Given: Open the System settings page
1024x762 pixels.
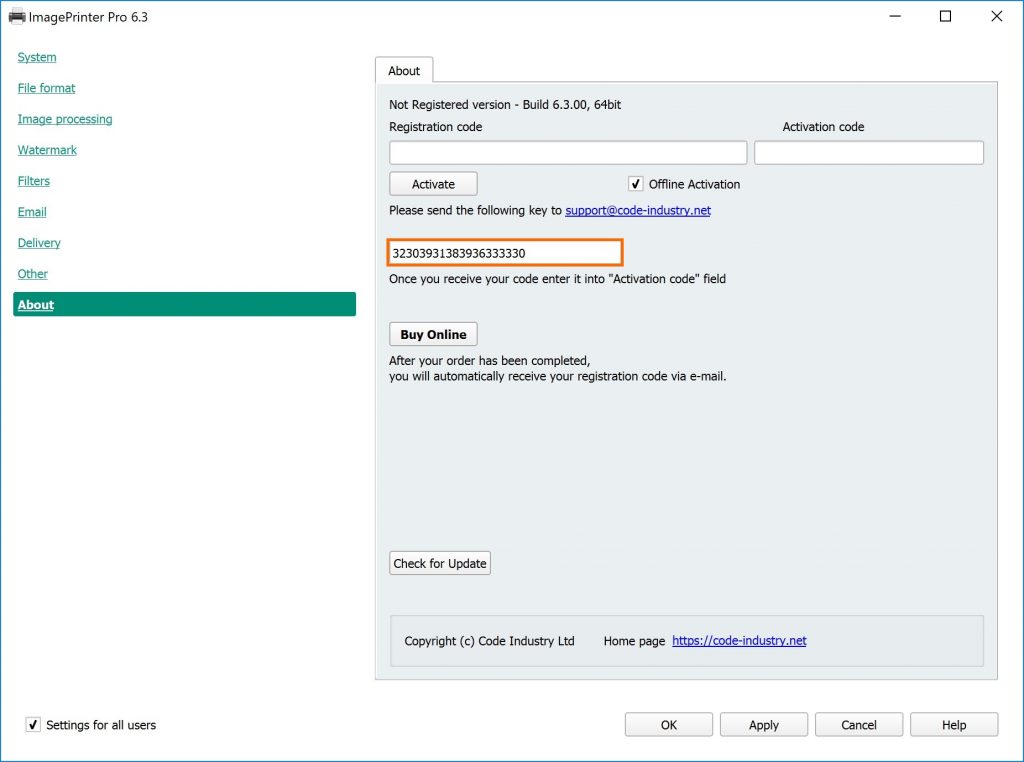Looking at the screenshot, I should (36, 57).
